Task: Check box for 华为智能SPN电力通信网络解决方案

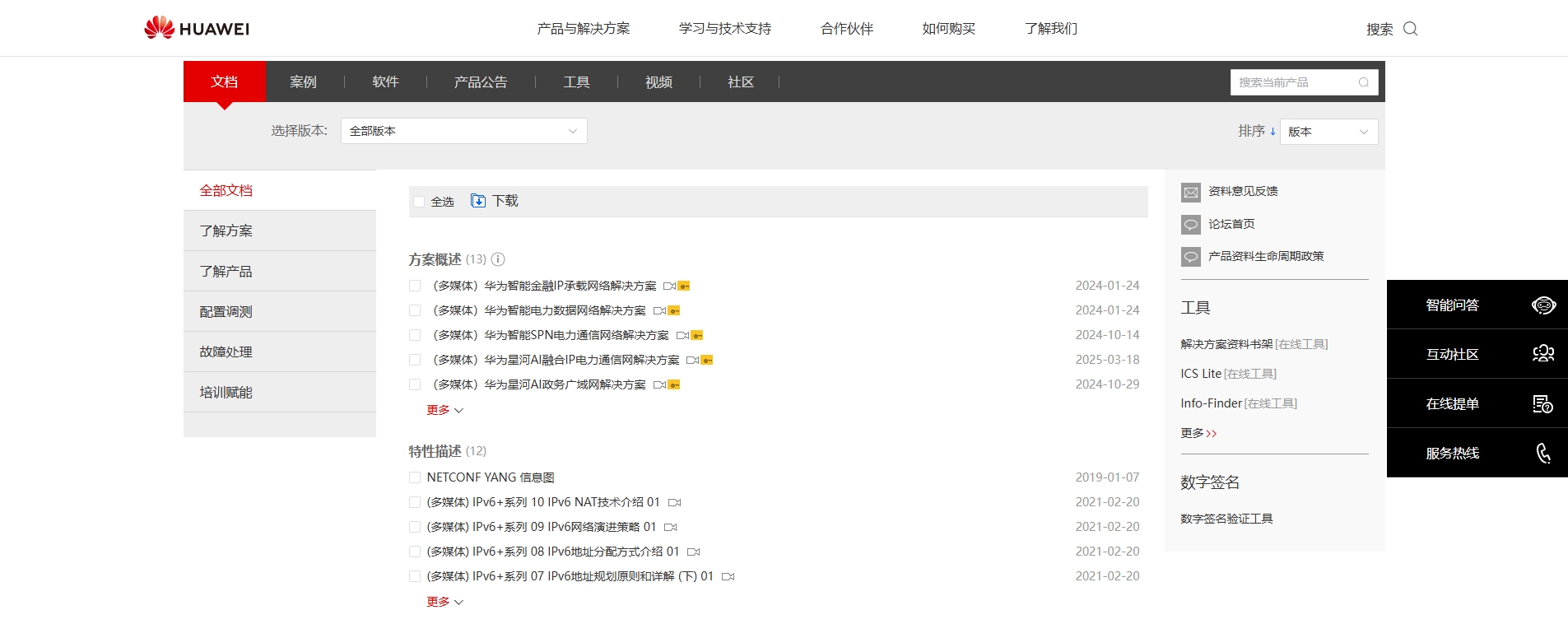Action: tap(415, 335)
